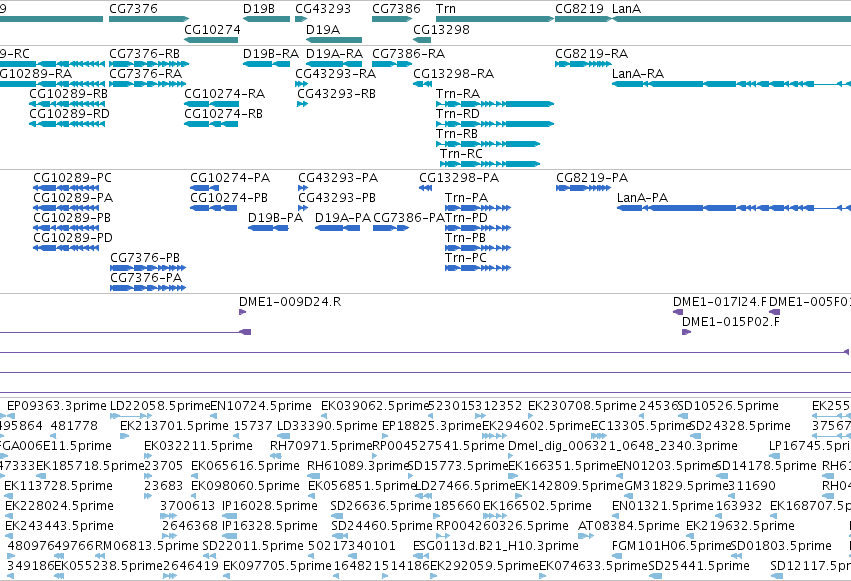Viewport: 851px width, 581px height.
Task: Click protein CG13298-PA
Action: (459, 178)
